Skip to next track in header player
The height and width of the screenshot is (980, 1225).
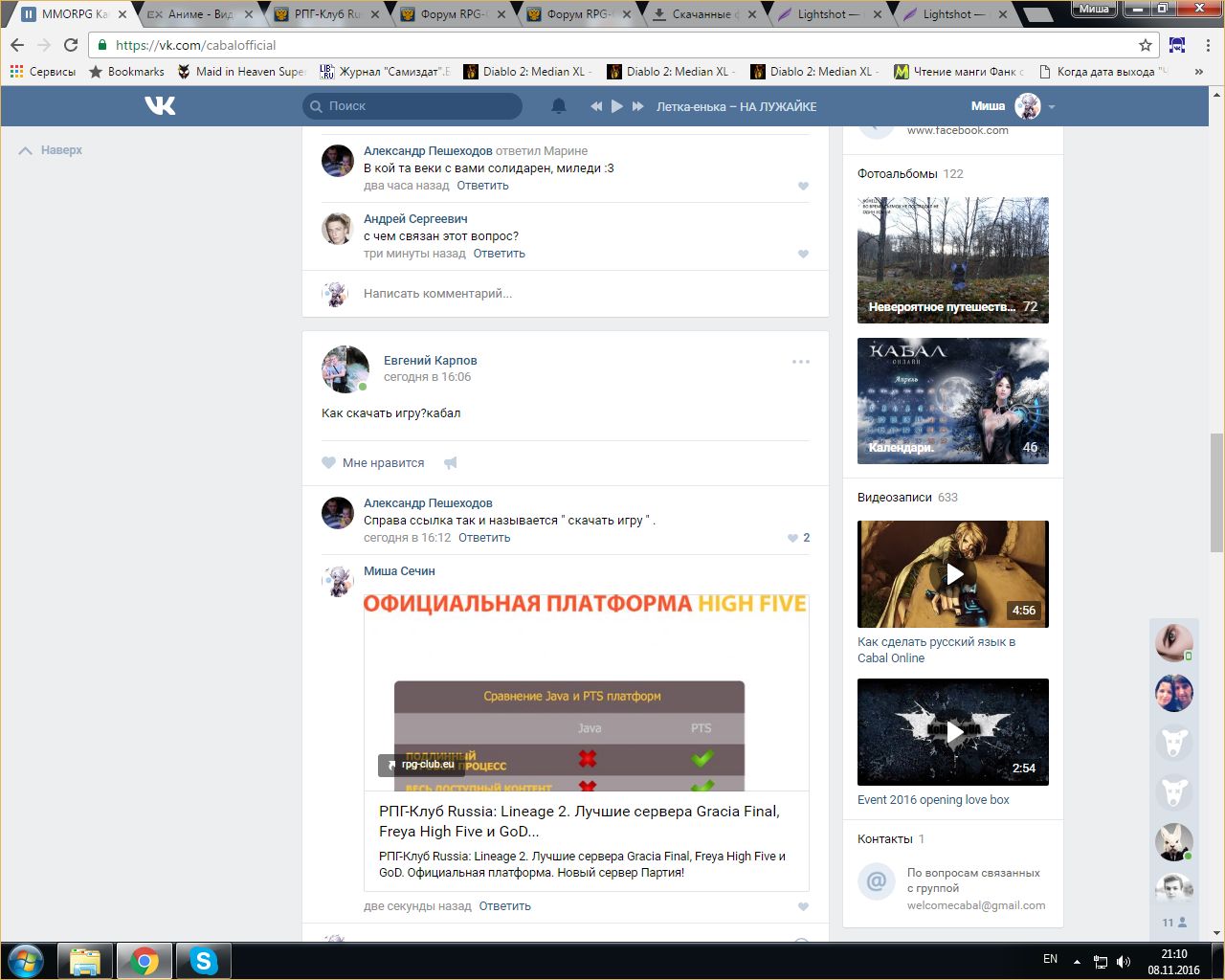(638, 106)
